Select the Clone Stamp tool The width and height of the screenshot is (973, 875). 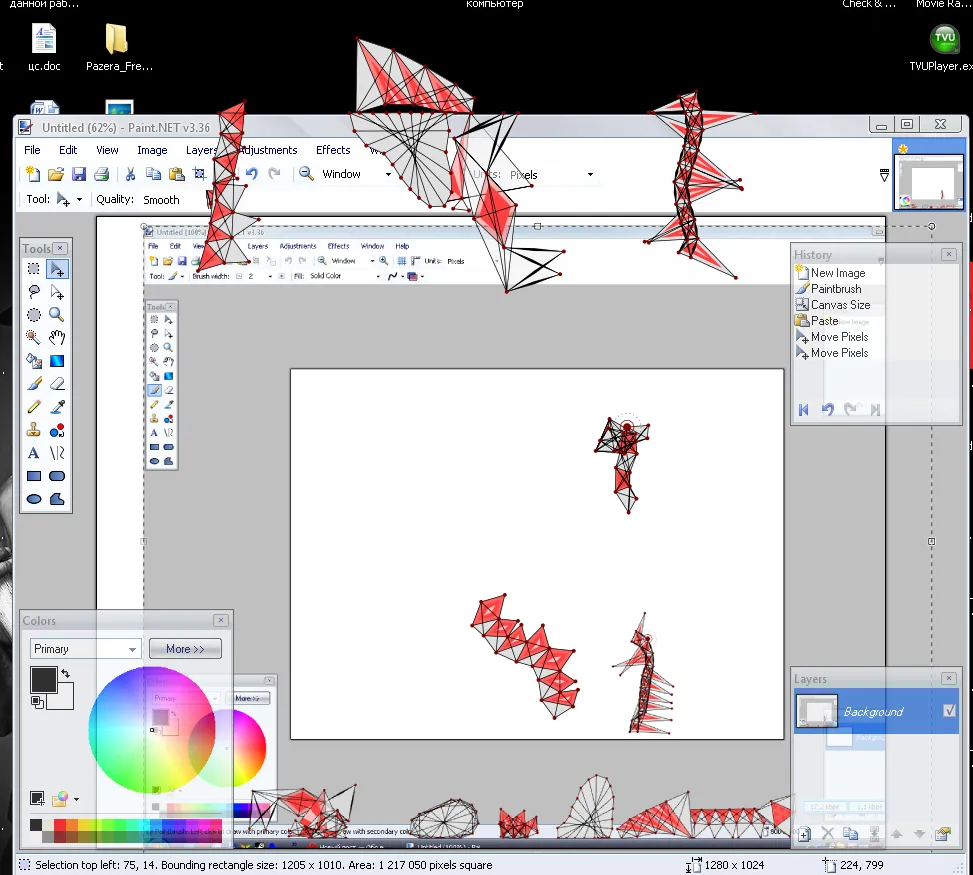coord(34,430)
